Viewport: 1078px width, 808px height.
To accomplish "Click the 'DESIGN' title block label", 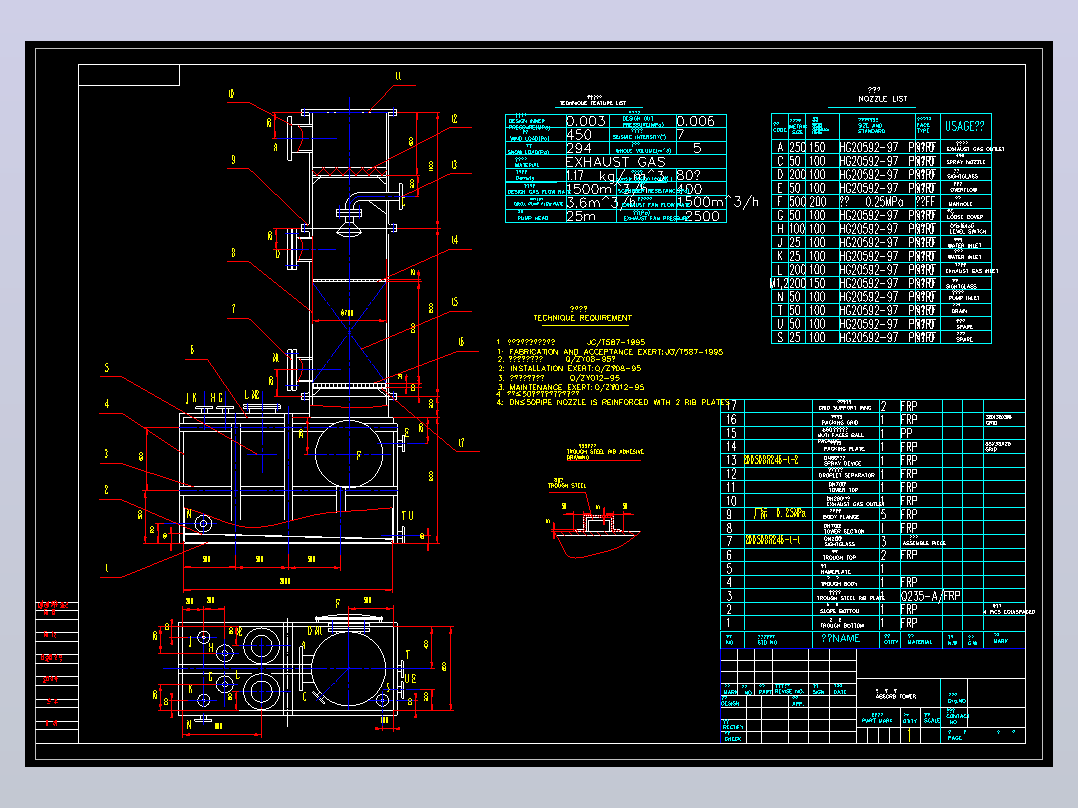I will tap(730, 703).
